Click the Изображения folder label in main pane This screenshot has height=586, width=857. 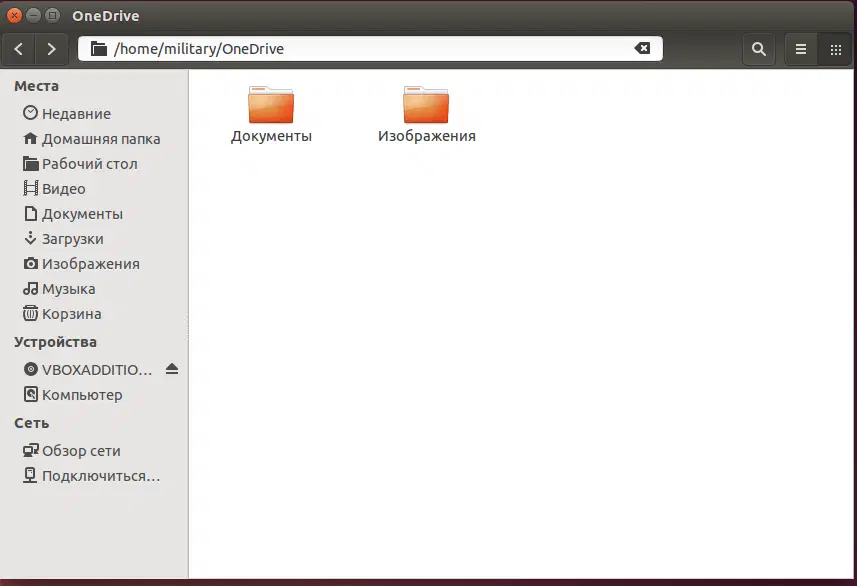pos(427,136)
